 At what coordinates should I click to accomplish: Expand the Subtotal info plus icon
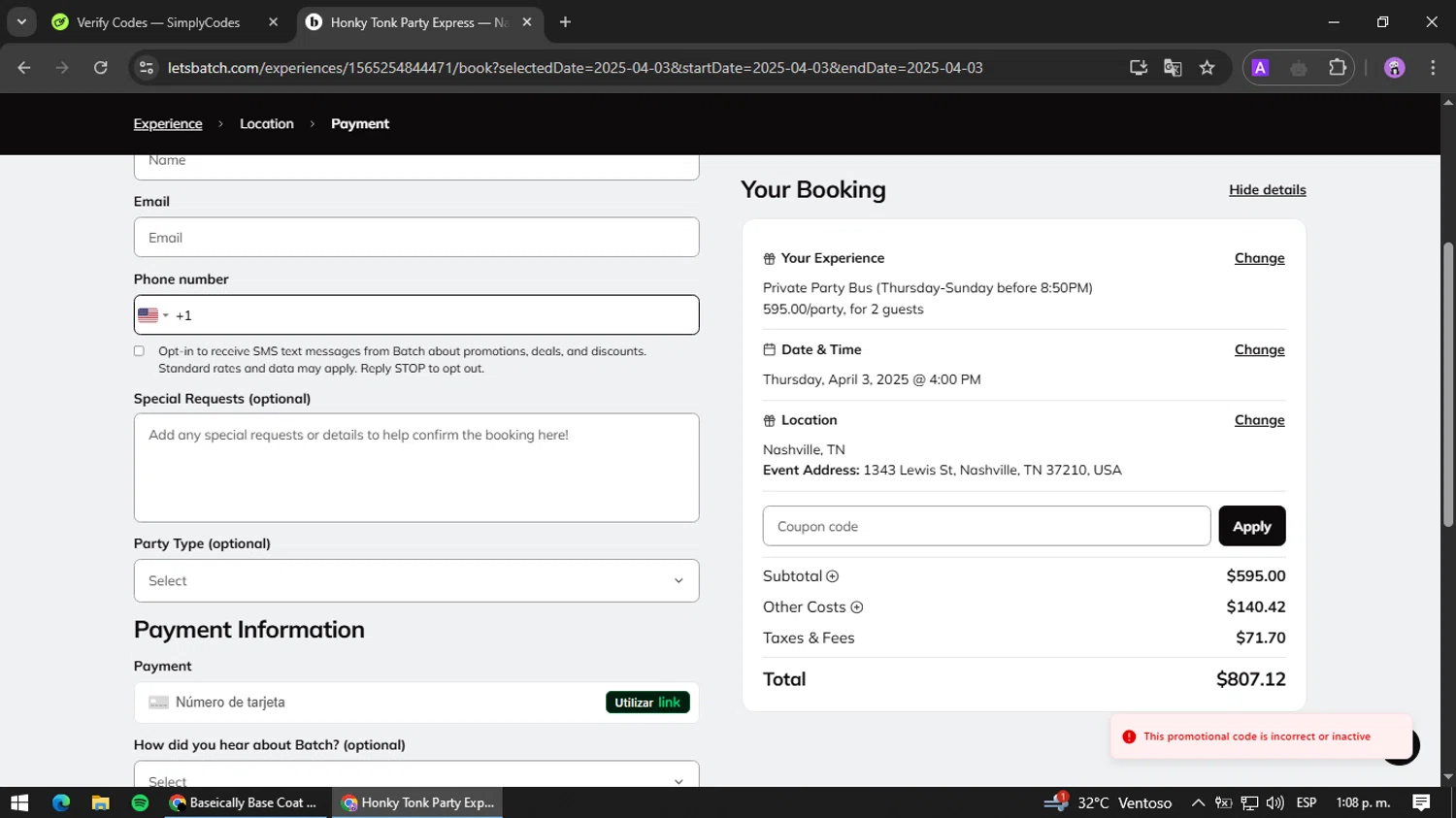coord(832,576)
